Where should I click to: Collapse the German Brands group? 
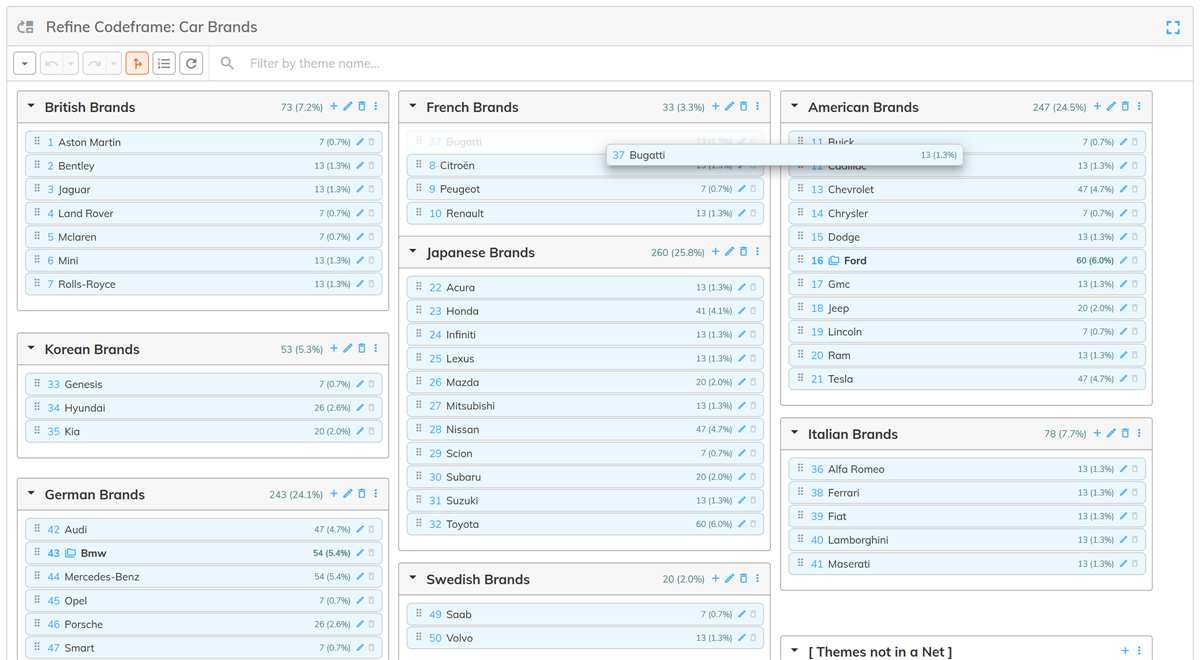(x=31, y=494)
